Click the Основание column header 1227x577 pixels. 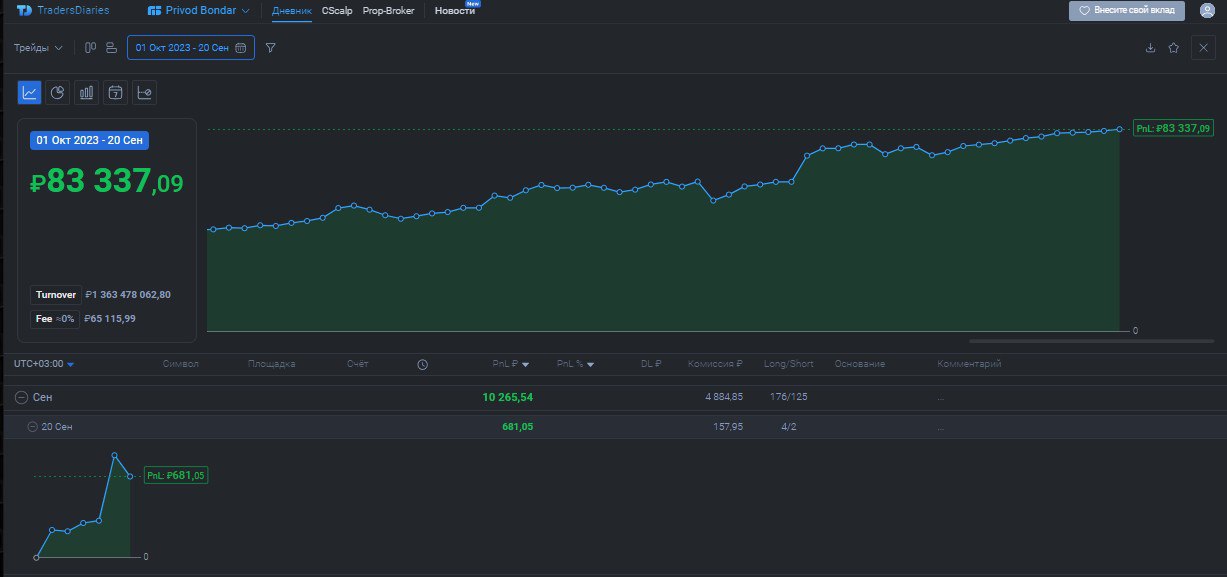pyautogui.click(x=860, y=364)
